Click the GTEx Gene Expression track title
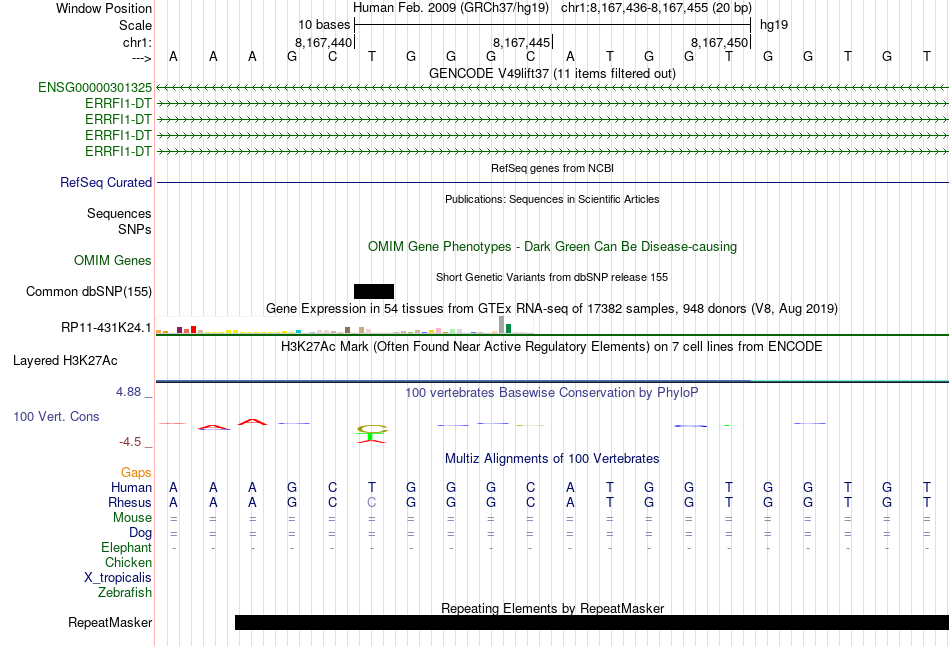 click(x=552, y=308)
